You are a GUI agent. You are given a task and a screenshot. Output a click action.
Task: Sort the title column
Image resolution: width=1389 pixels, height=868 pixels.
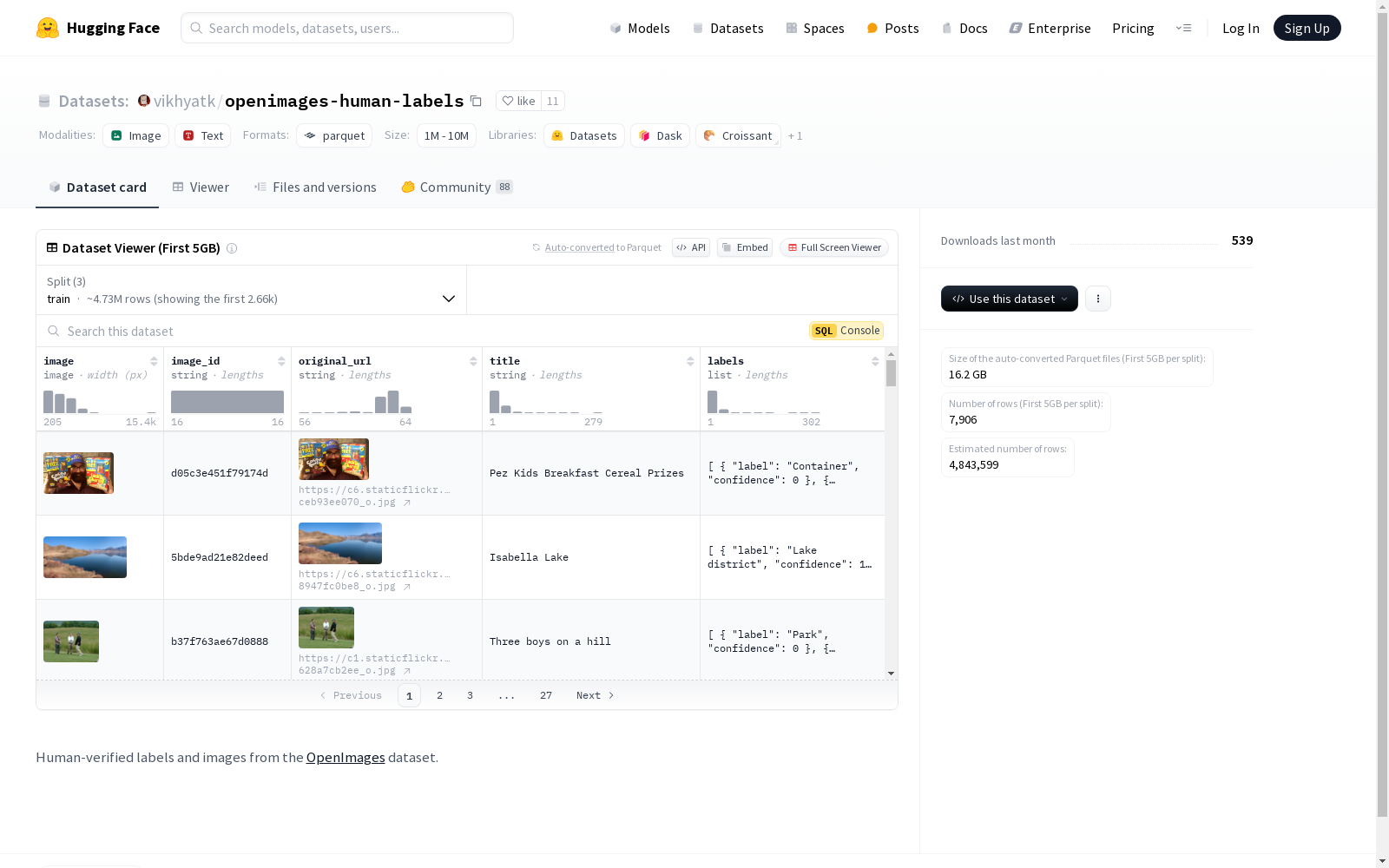click(x=690, y=361)
